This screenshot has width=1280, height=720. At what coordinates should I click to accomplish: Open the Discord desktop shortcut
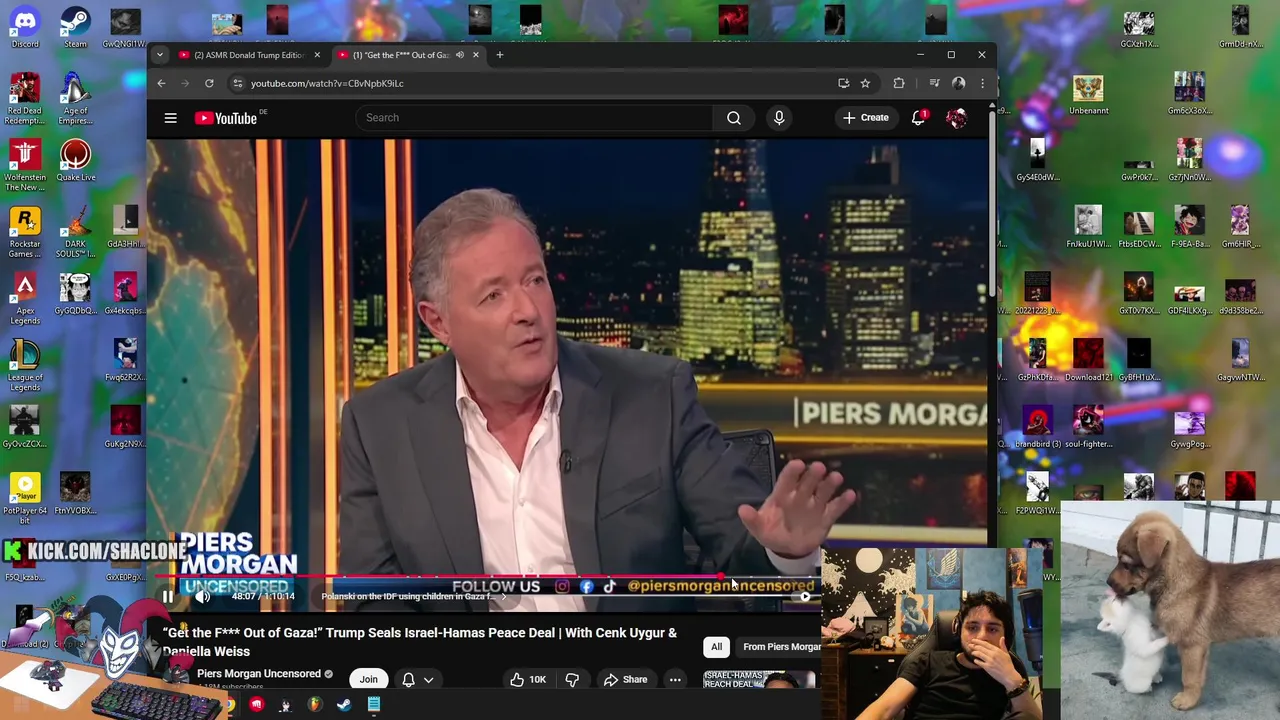(25, 27)
